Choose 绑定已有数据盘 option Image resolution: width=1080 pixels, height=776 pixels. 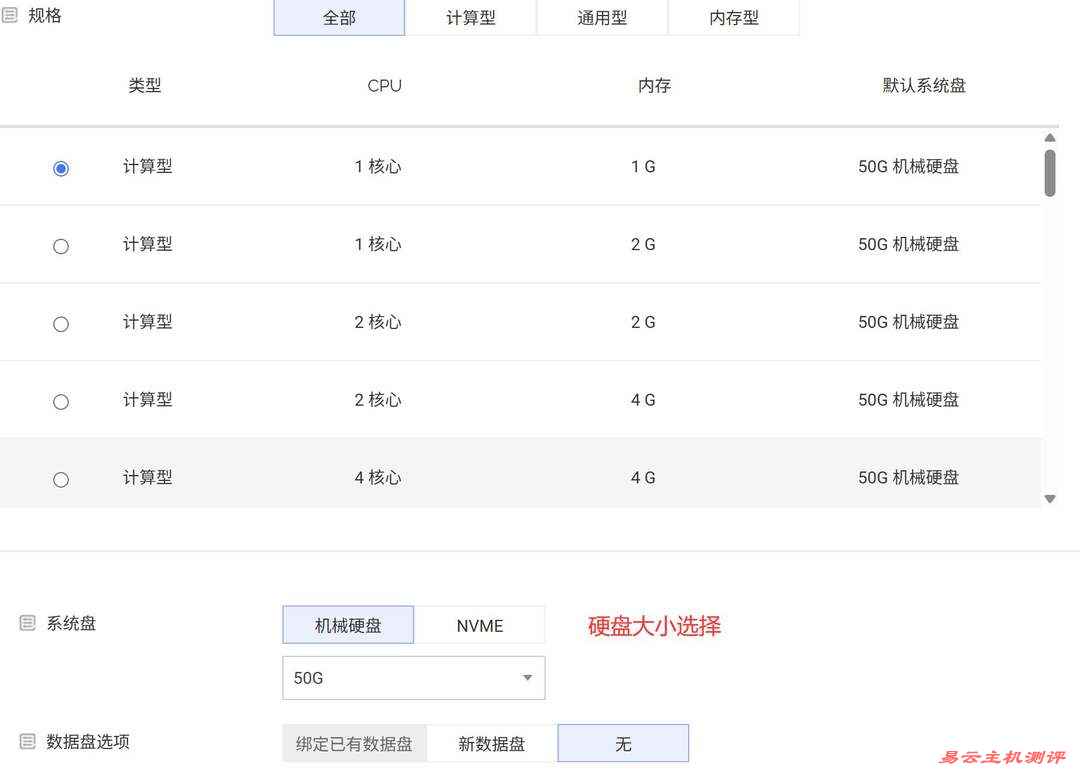pyautogui.click(x=355, y=743)
